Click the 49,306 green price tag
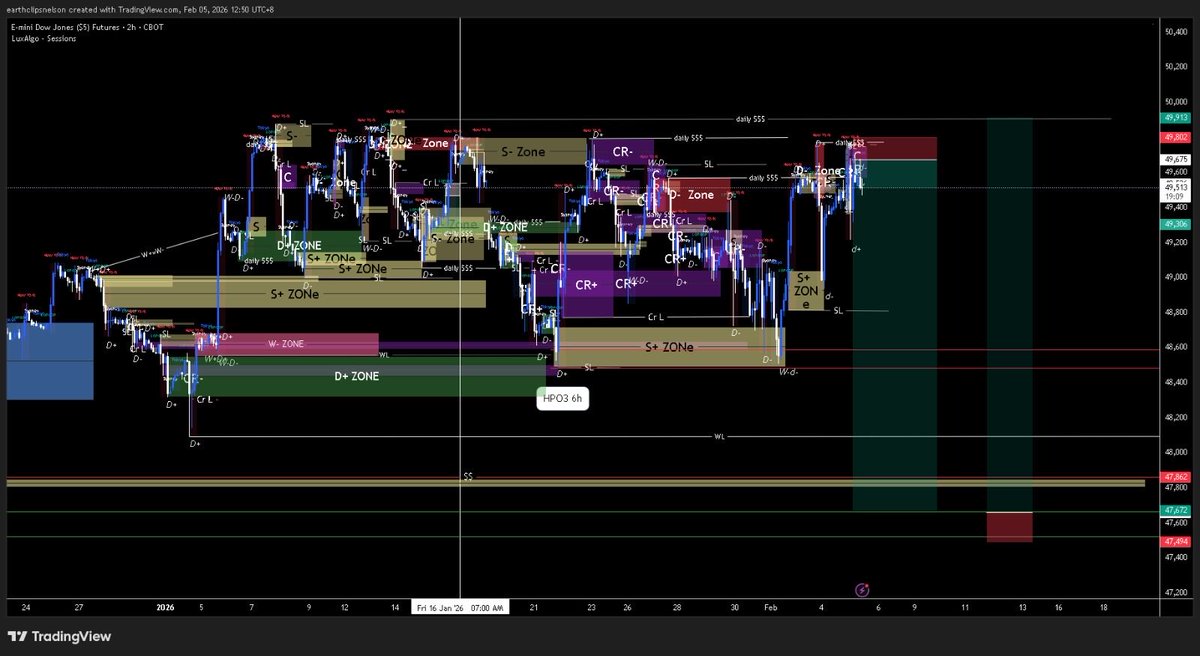Screen dimensions: 1200x656 (x=1175, y=224)
